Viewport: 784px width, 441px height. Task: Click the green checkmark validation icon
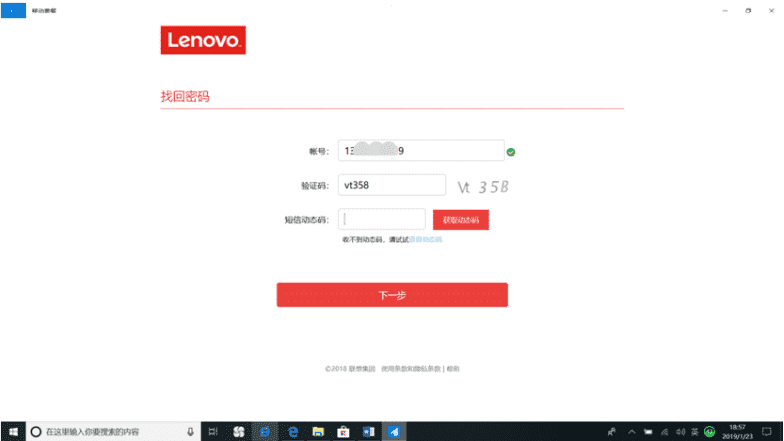pos(510,152)
